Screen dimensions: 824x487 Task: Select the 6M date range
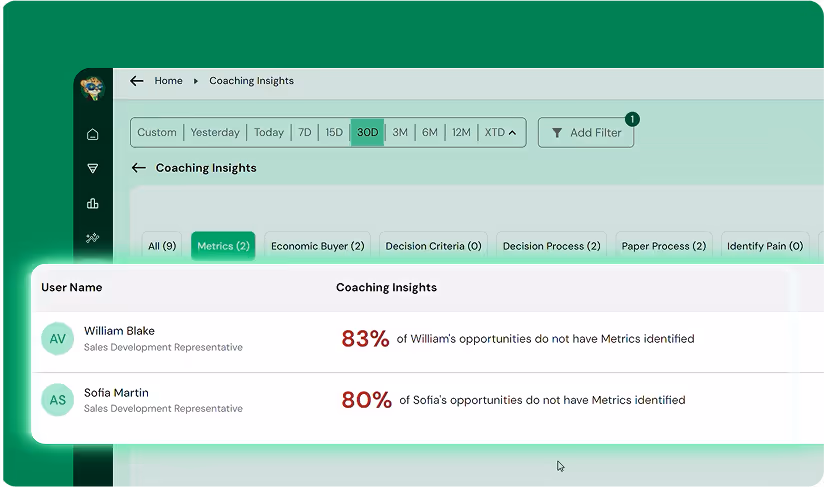click(x=430, y=132)
